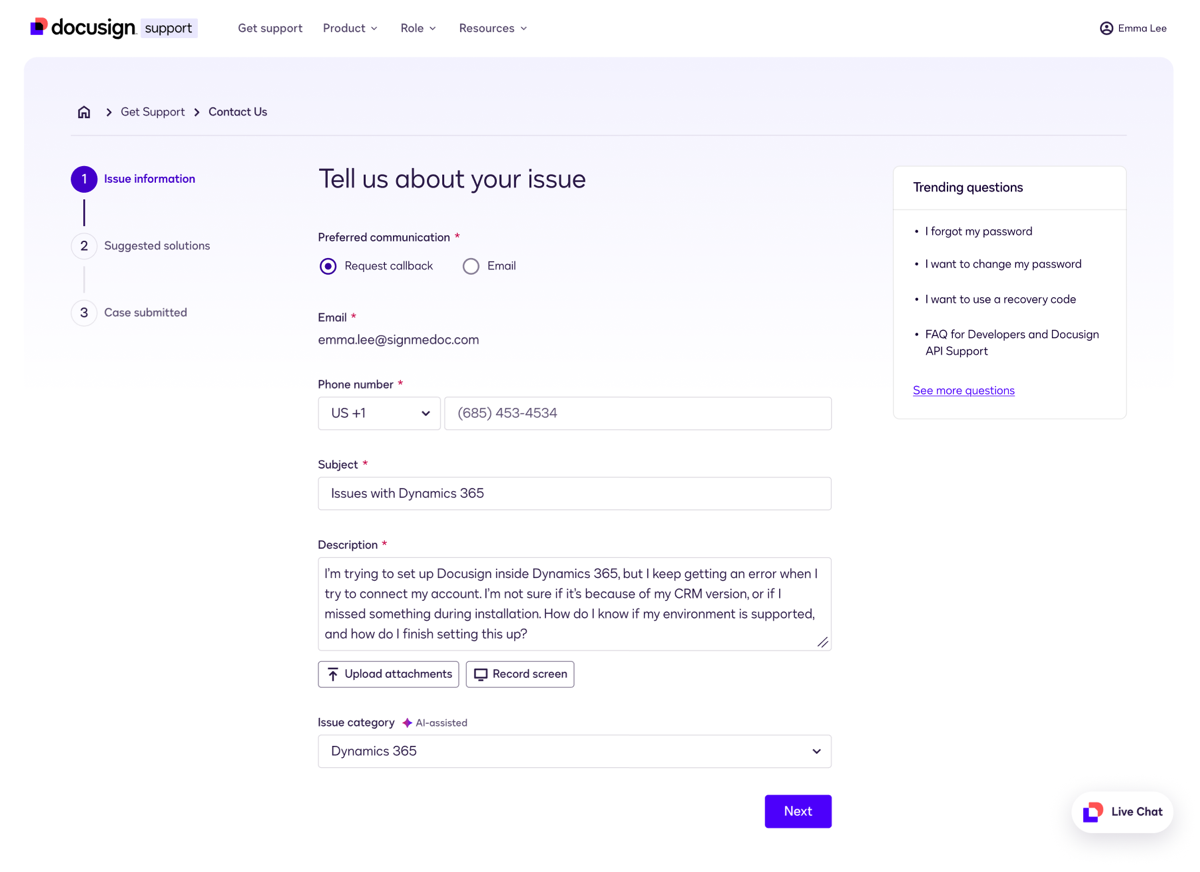This screenshot has width=1200, height=872.
Task: Click the Record screen icon
Action: 479,673
